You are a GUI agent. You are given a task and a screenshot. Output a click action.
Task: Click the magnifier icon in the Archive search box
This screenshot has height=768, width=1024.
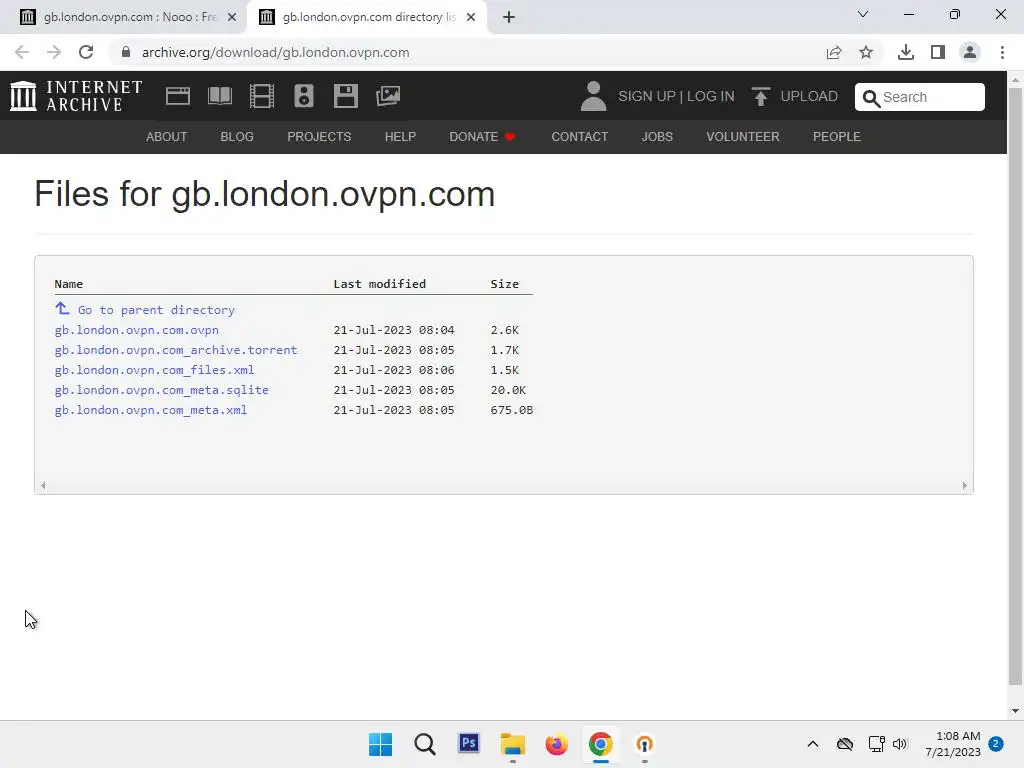coord(871,98)
